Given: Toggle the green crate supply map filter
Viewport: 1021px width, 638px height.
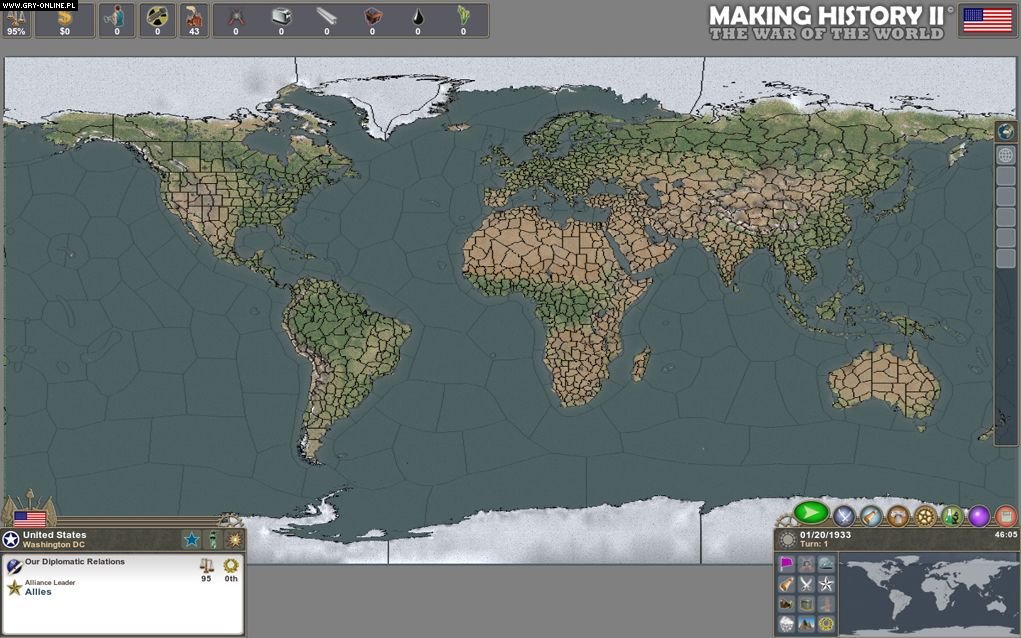Looking at the screenshot, I should point(807,604).
